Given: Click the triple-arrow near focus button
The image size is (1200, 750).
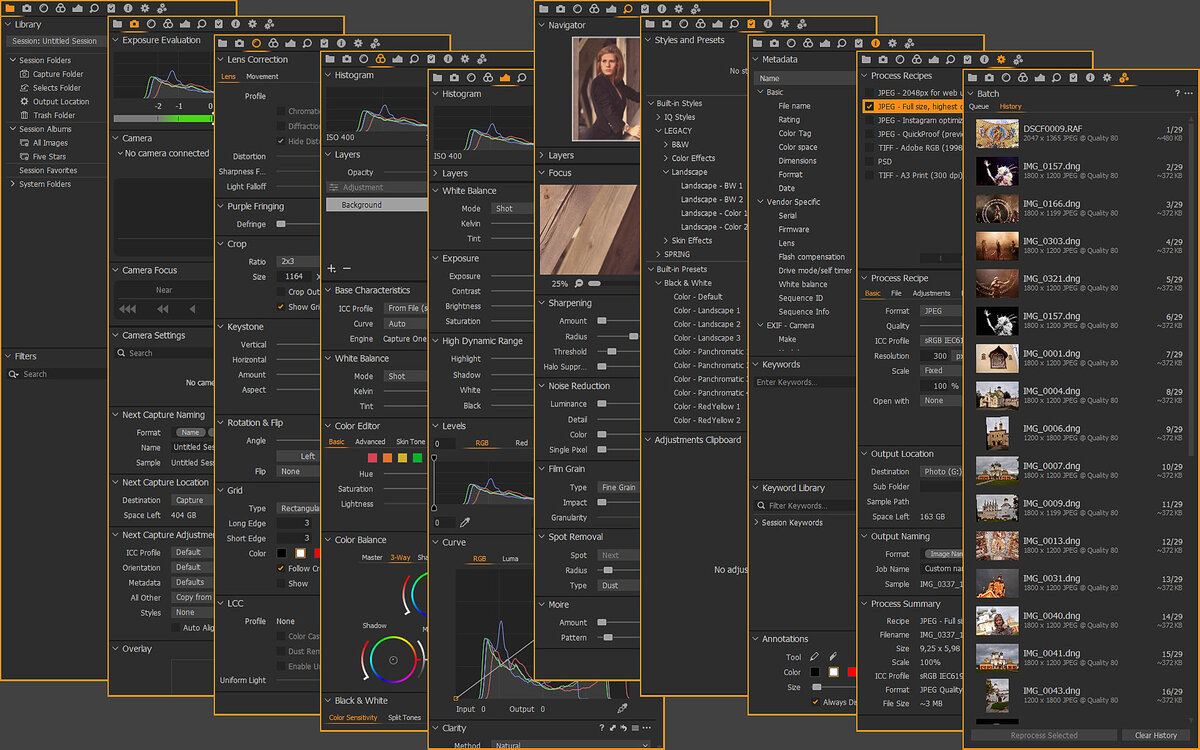Looking at the screenshot, I should point(127,309).
